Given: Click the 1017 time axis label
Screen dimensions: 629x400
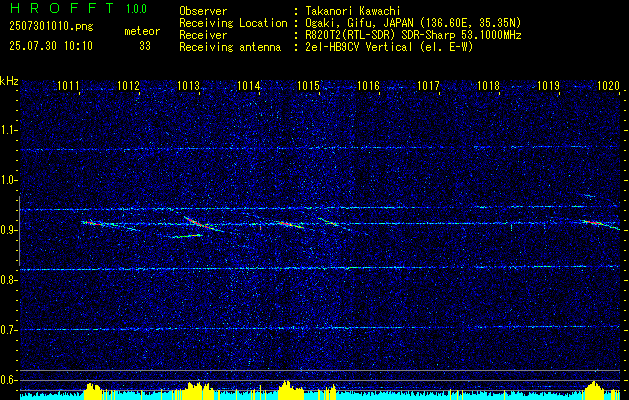Looking at the screenshot, I should coord(428,85).
